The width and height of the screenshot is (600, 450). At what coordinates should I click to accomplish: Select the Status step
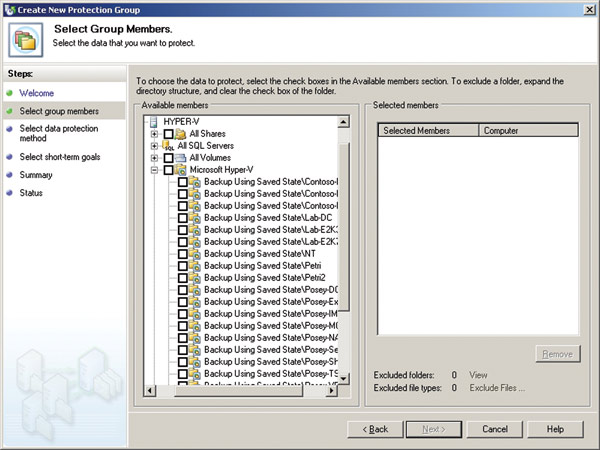click(x=31, y=193)
